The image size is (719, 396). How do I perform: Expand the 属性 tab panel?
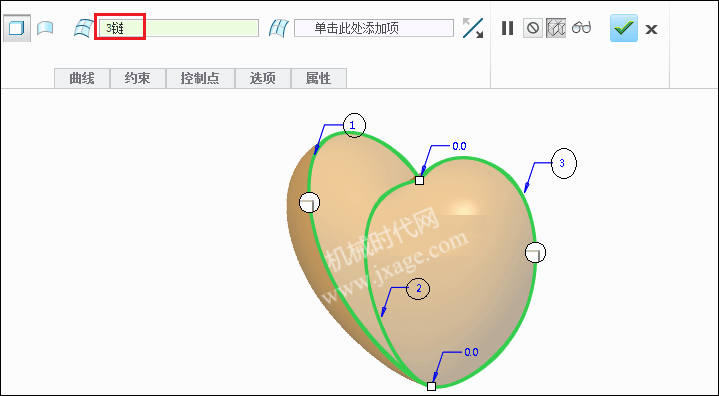tap(319, 78)
